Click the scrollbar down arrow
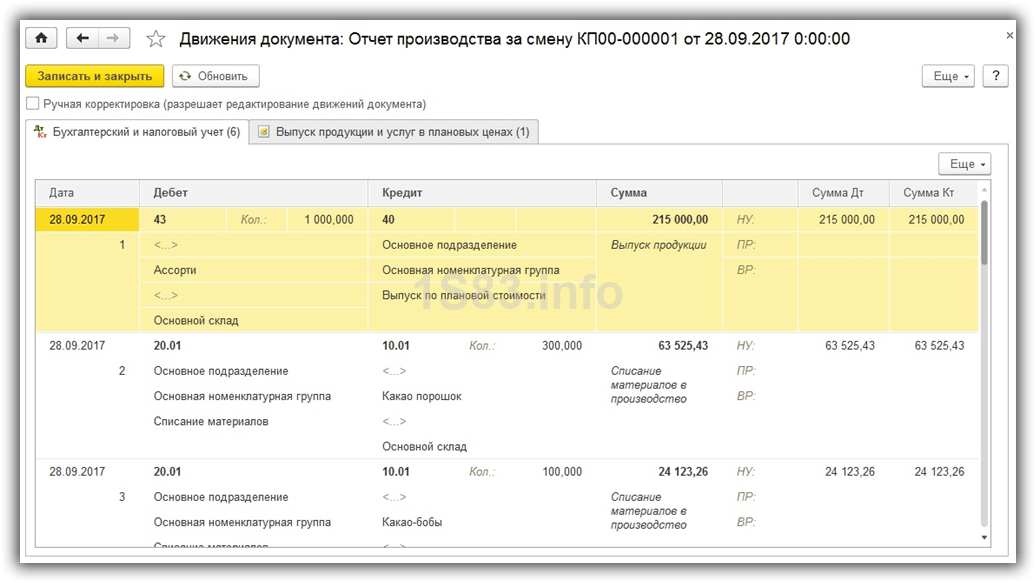This screenshot has width=1036, height=583. coord(984,537)
